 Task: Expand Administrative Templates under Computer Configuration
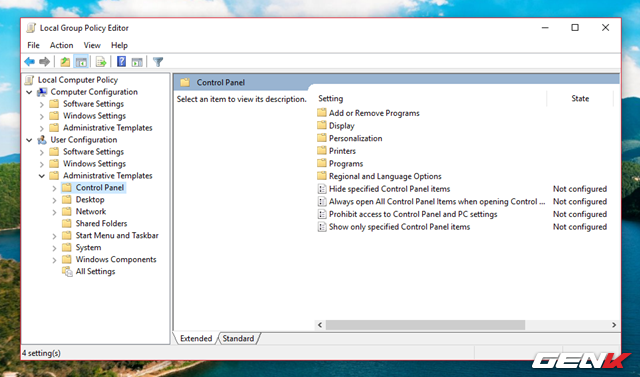coord(42,128)
